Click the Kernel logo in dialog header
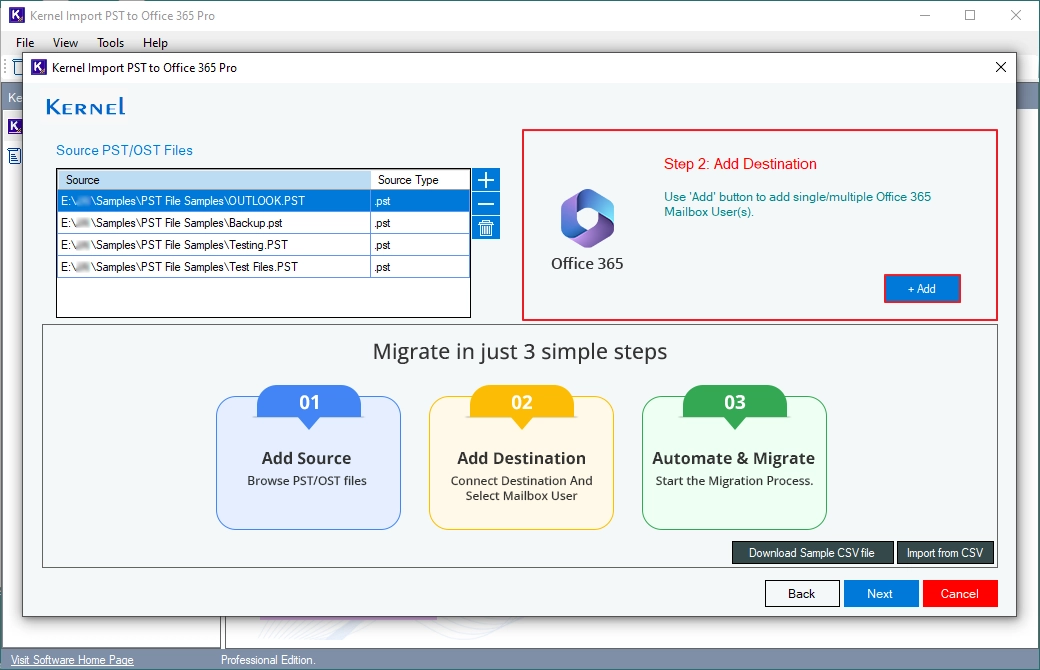The width and height of the screenshot is (1040, 670). [85, 106]
